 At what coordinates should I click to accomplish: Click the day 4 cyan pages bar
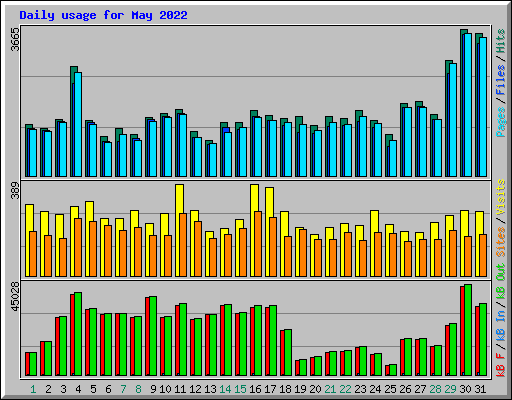tap(78, 124)
